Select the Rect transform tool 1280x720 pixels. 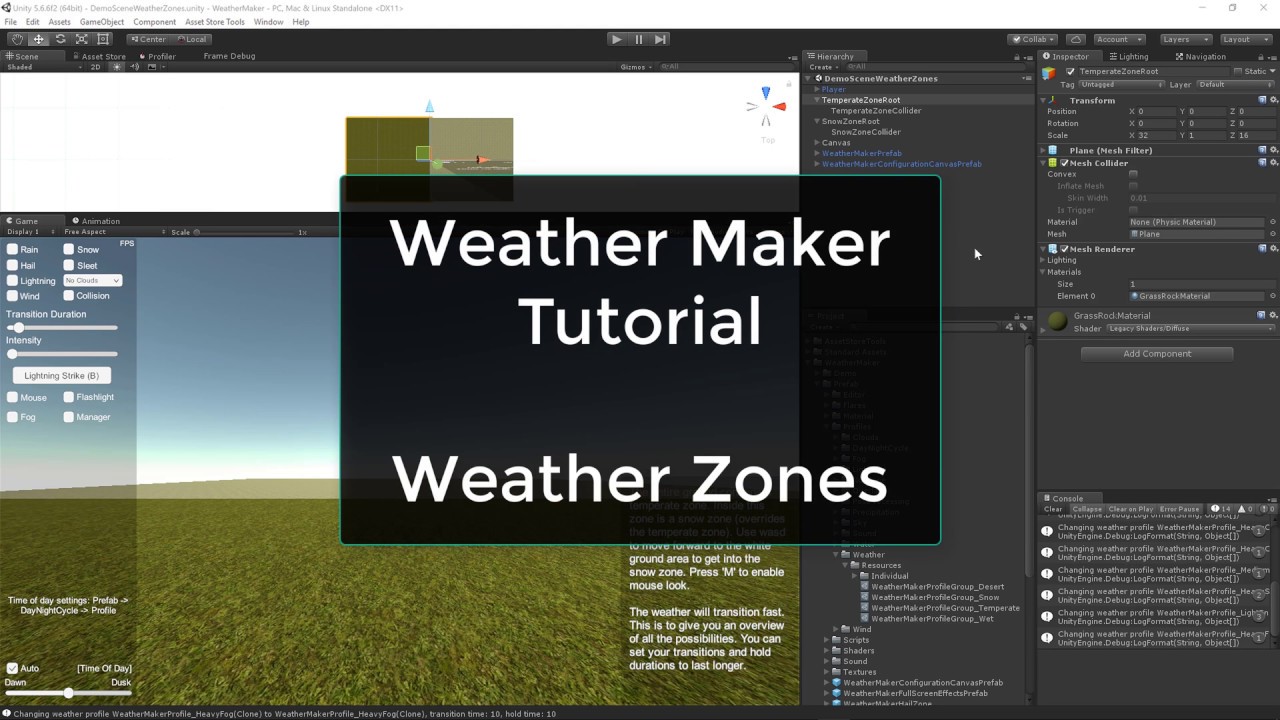click(x=103, y=39)
